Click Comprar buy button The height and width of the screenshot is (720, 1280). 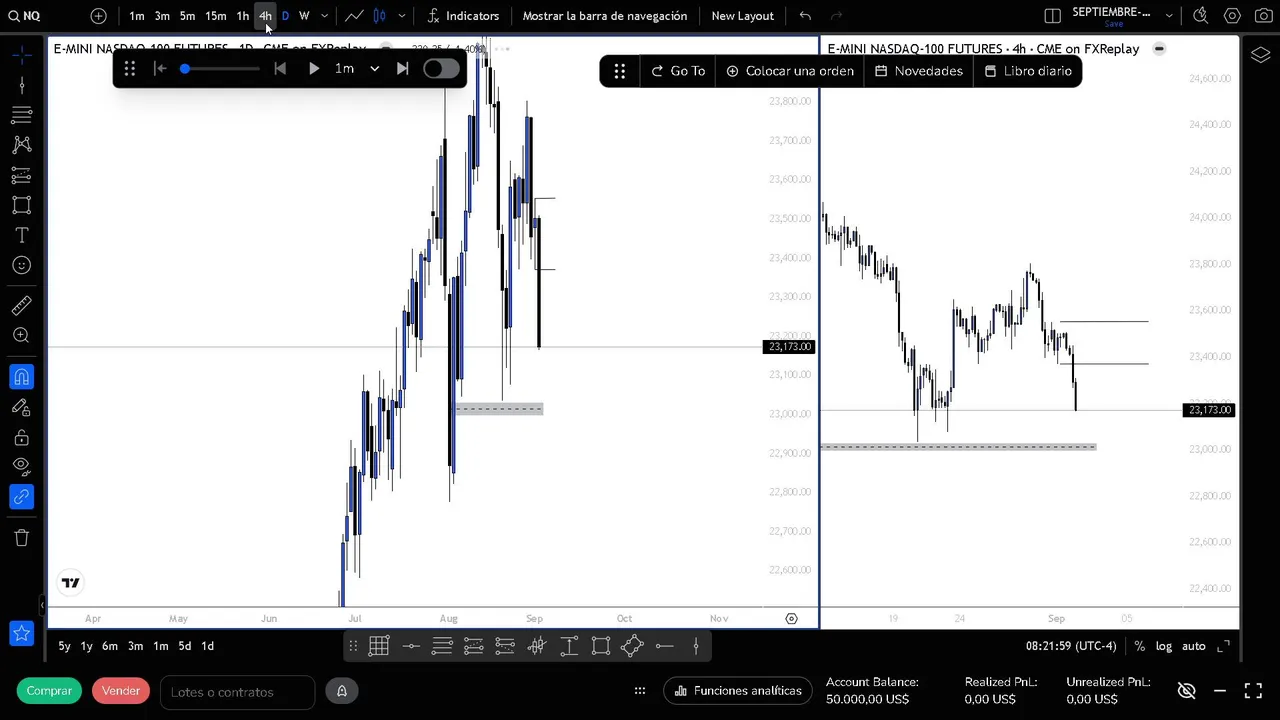(49, 691)
